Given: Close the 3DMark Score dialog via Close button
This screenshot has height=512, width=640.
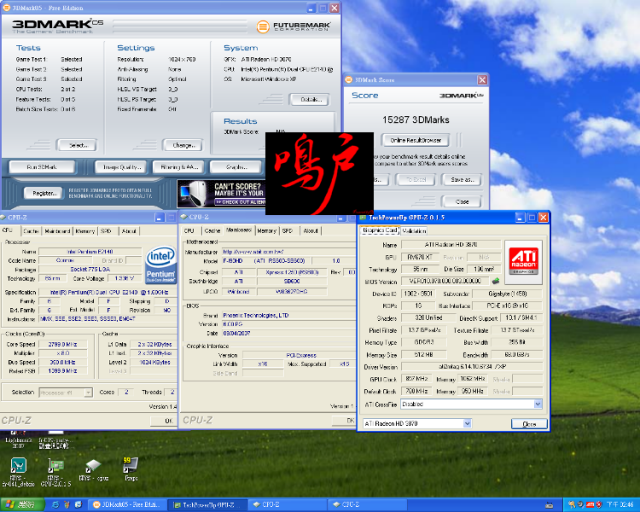Looking at the screenshot, I should click(462, 202).
